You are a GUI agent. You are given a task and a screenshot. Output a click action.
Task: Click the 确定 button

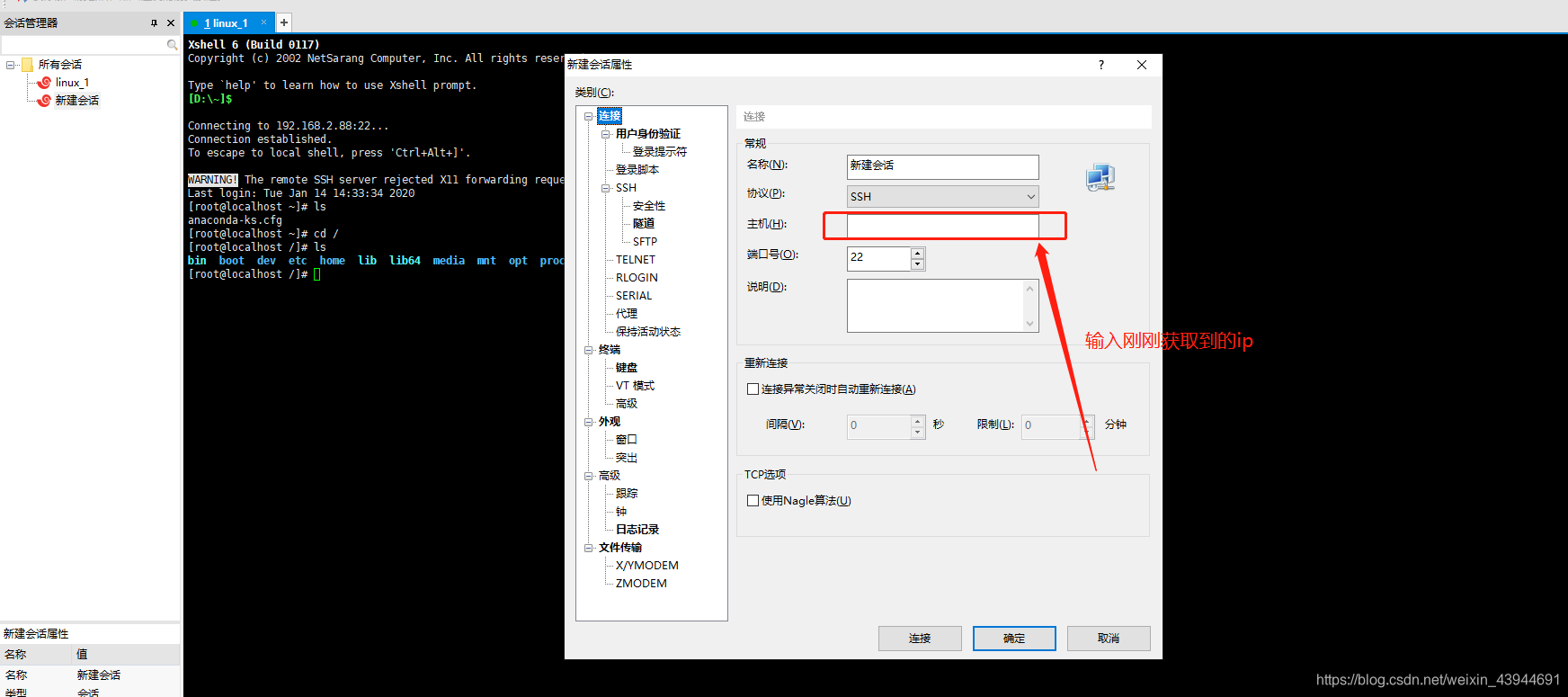[1014, 639]
